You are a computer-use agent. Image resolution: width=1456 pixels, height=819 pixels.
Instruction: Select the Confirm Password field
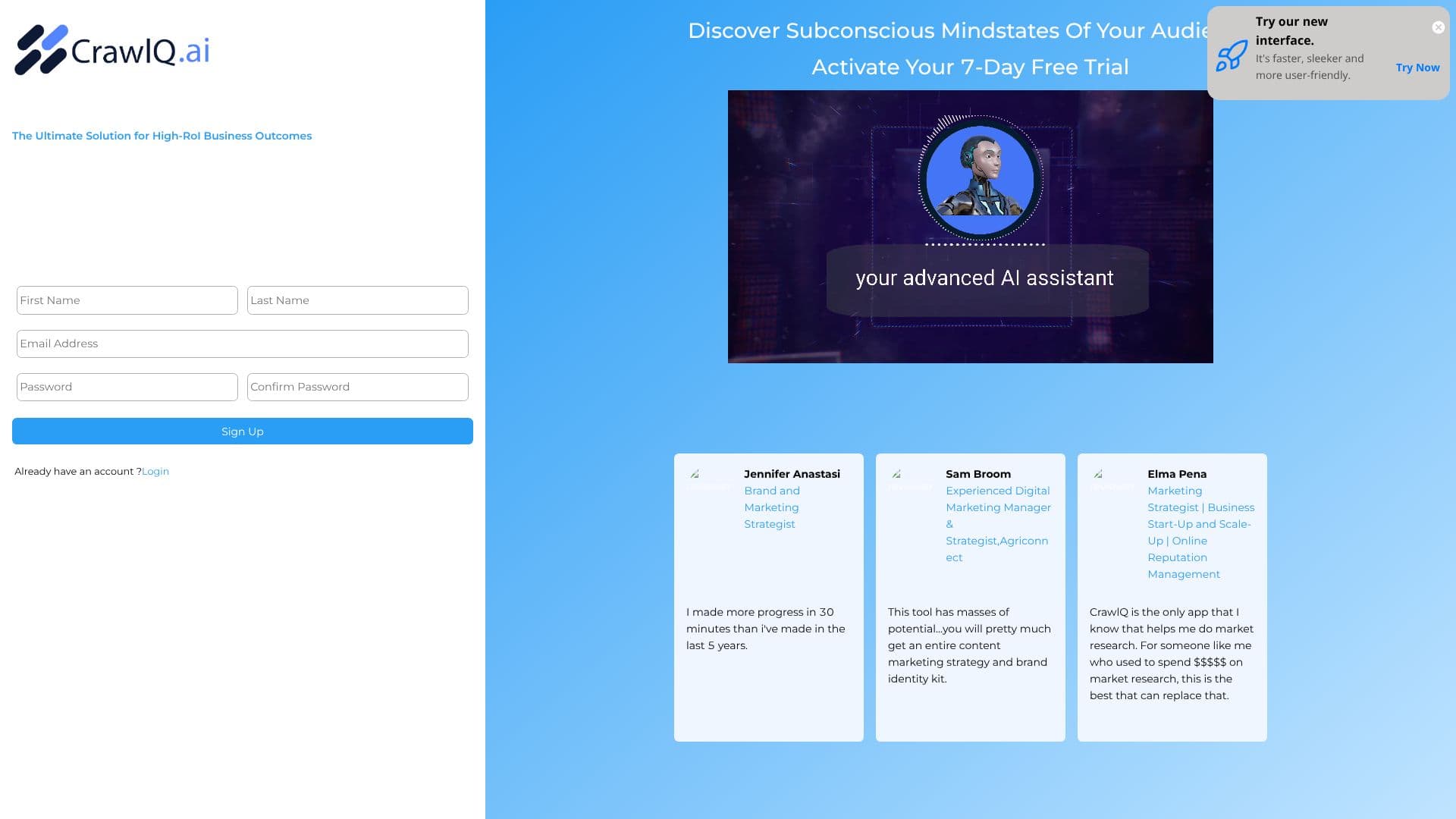point(358,387)
